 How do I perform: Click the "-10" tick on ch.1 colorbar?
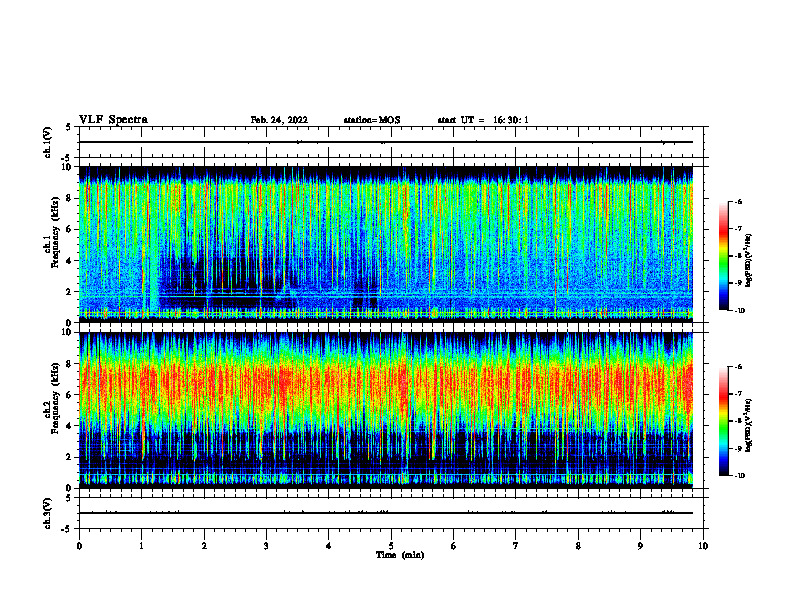(x=740, y=311)
